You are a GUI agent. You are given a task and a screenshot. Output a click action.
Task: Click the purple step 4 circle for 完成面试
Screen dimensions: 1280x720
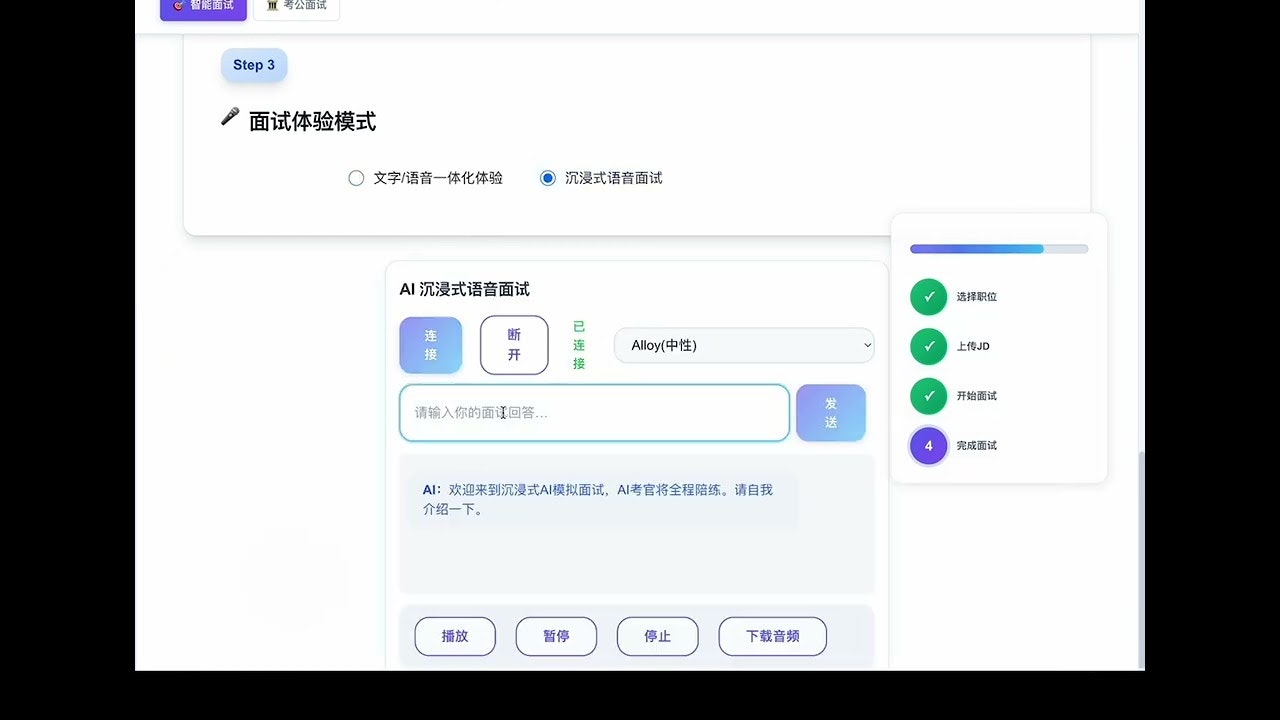(x=928, y=445)
